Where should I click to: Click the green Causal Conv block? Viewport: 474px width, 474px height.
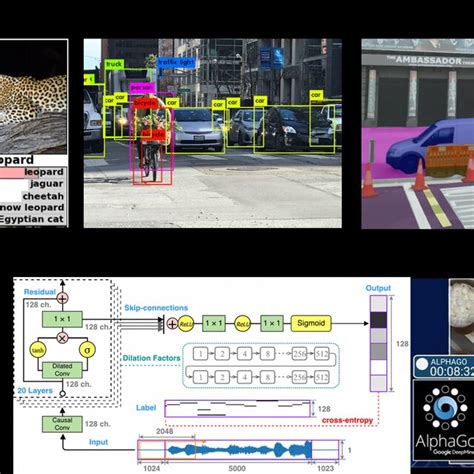(x=62, y=424)
